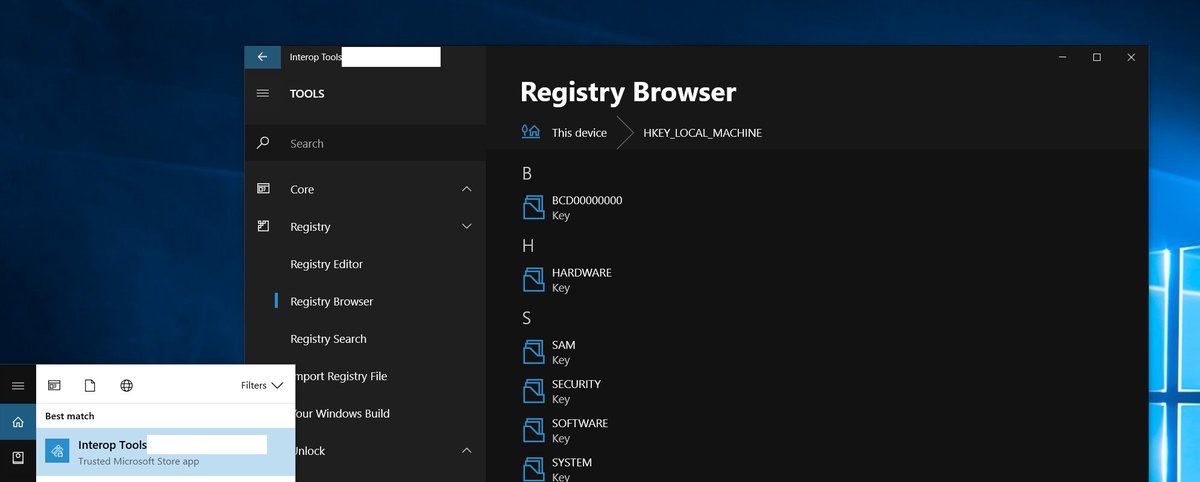Click the SOFTWARE key icon

(x=533, y=430)
